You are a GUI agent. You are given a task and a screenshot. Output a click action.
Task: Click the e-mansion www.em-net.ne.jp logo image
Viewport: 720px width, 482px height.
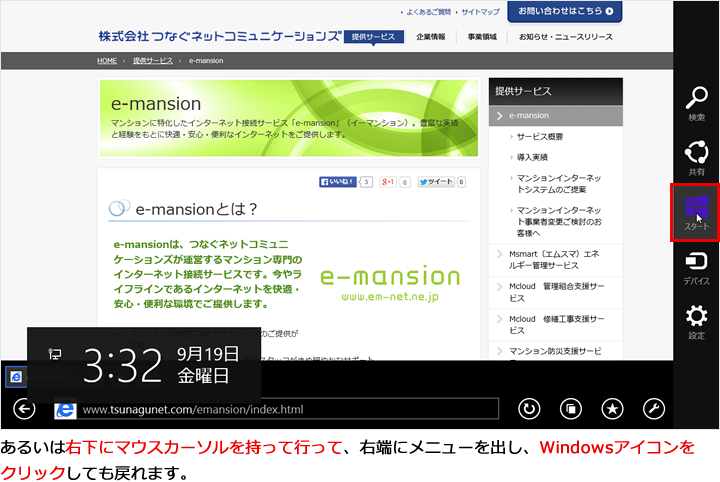pyautogui.click(x=390, y=283)
